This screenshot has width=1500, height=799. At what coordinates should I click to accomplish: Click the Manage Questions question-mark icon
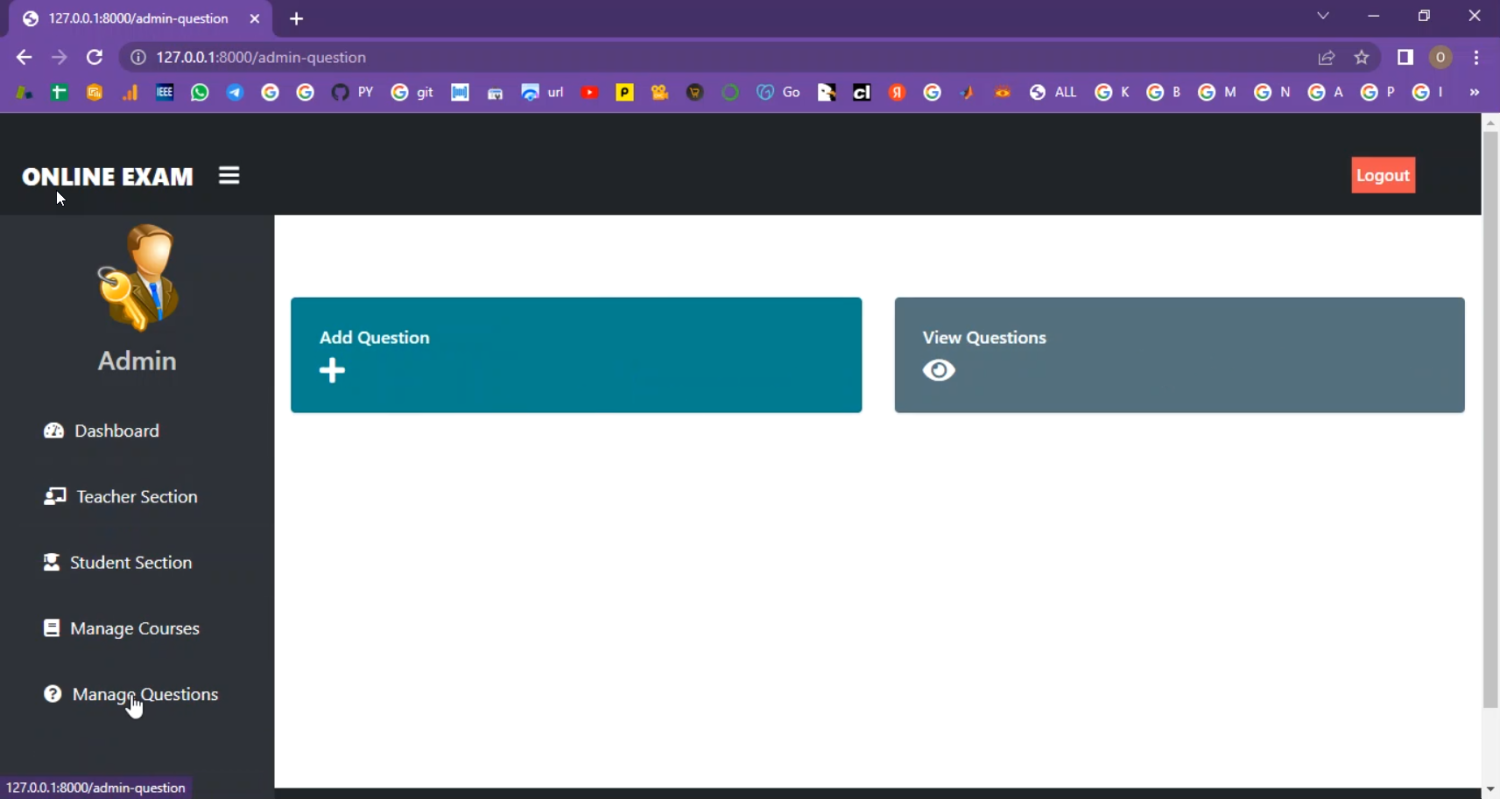click(53, 694)
